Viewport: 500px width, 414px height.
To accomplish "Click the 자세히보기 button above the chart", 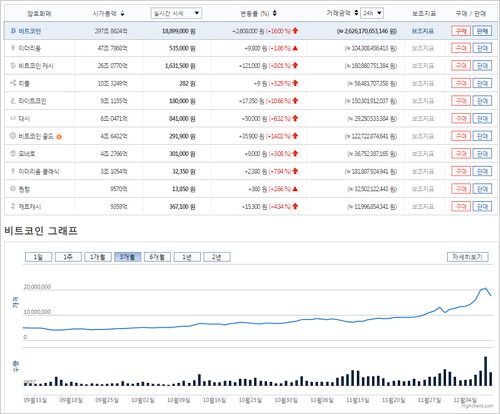I will point(468,257).
